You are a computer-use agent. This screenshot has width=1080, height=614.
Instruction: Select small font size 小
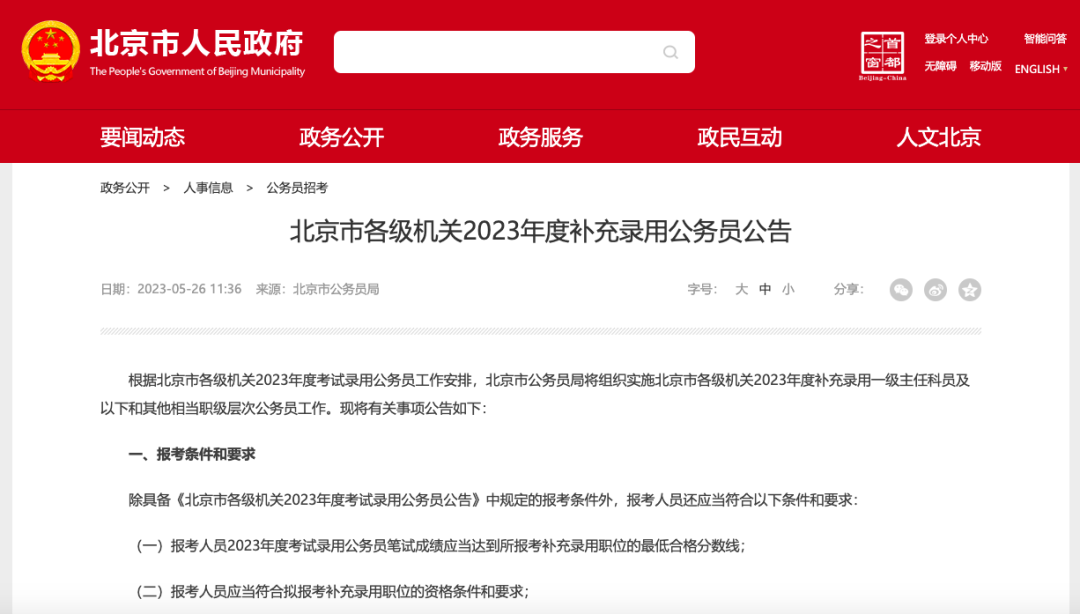pos(788,289)
